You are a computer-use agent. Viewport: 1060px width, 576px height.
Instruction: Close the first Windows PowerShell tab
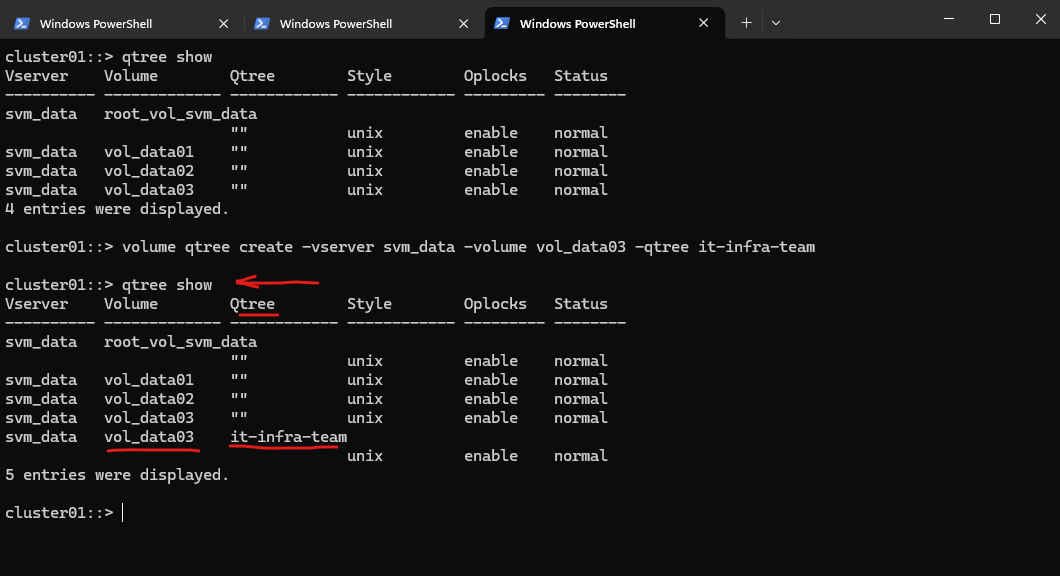click(222, 23)
